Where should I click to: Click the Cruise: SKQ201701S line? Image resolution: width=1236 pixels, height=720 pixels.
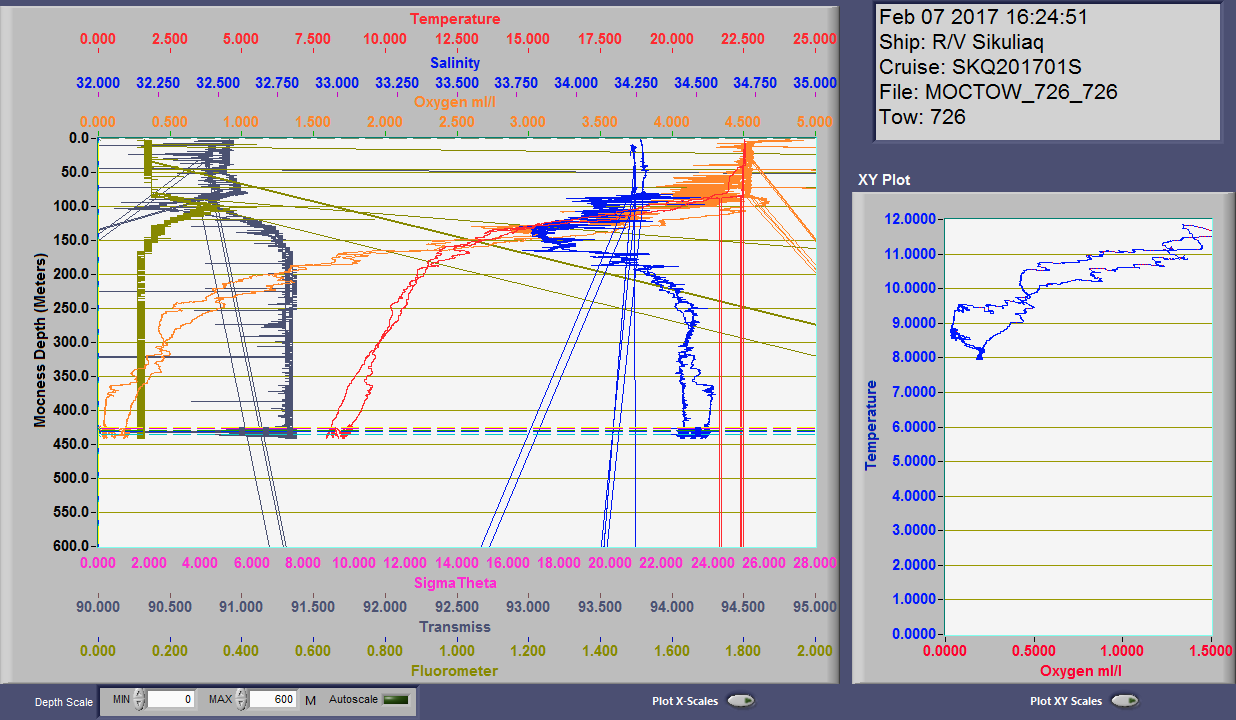(980, 67)
